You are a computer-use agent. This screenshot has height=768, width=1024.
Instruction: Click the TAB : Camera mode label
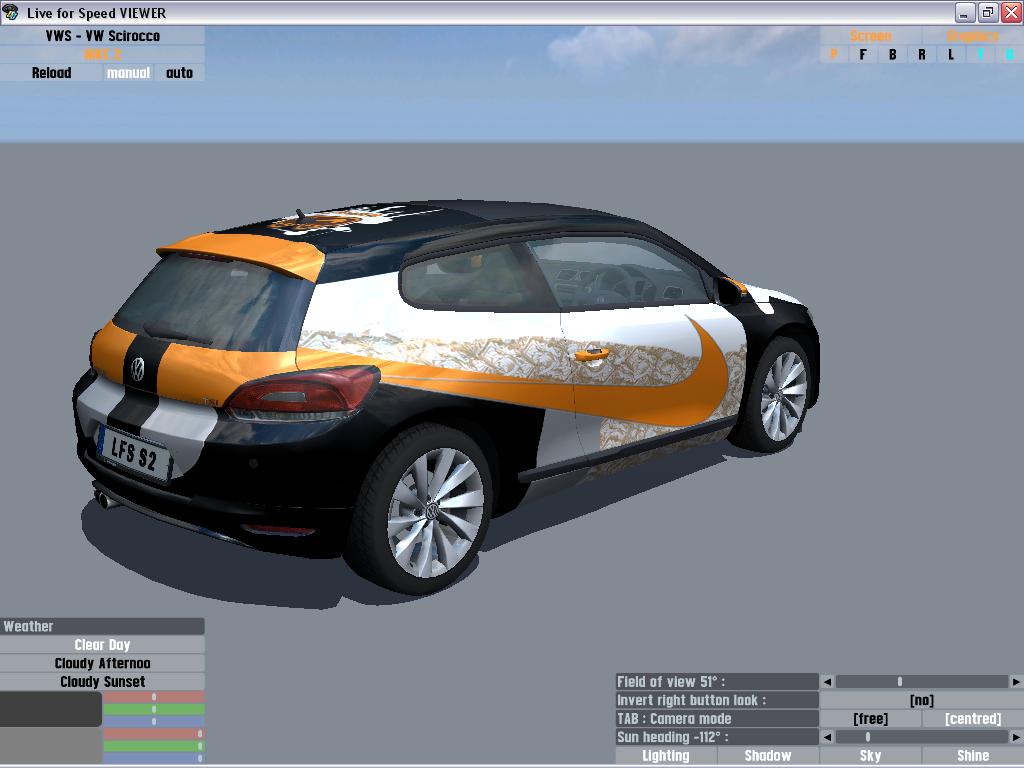tap(717, 718)
